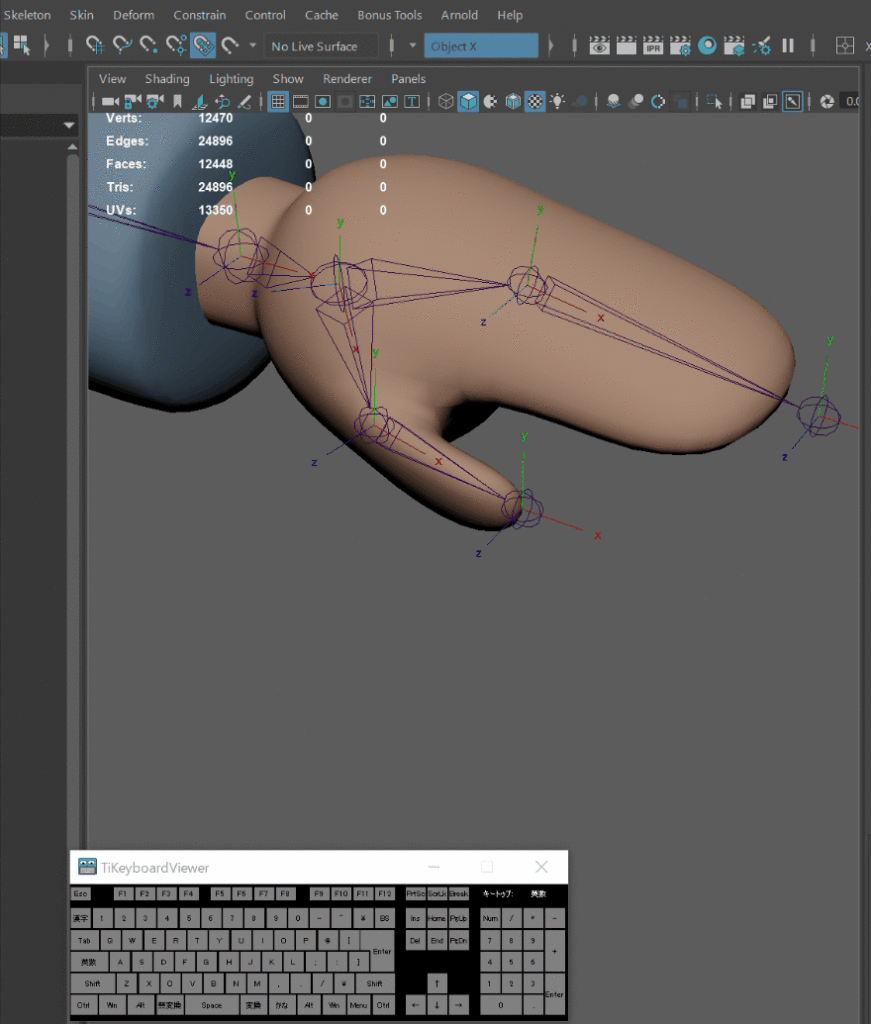The width and height of the screenshot is (871, 1024).
Task: Click the TiKeyboardViewer title bar icon
Action: click(x=87, y=867)
